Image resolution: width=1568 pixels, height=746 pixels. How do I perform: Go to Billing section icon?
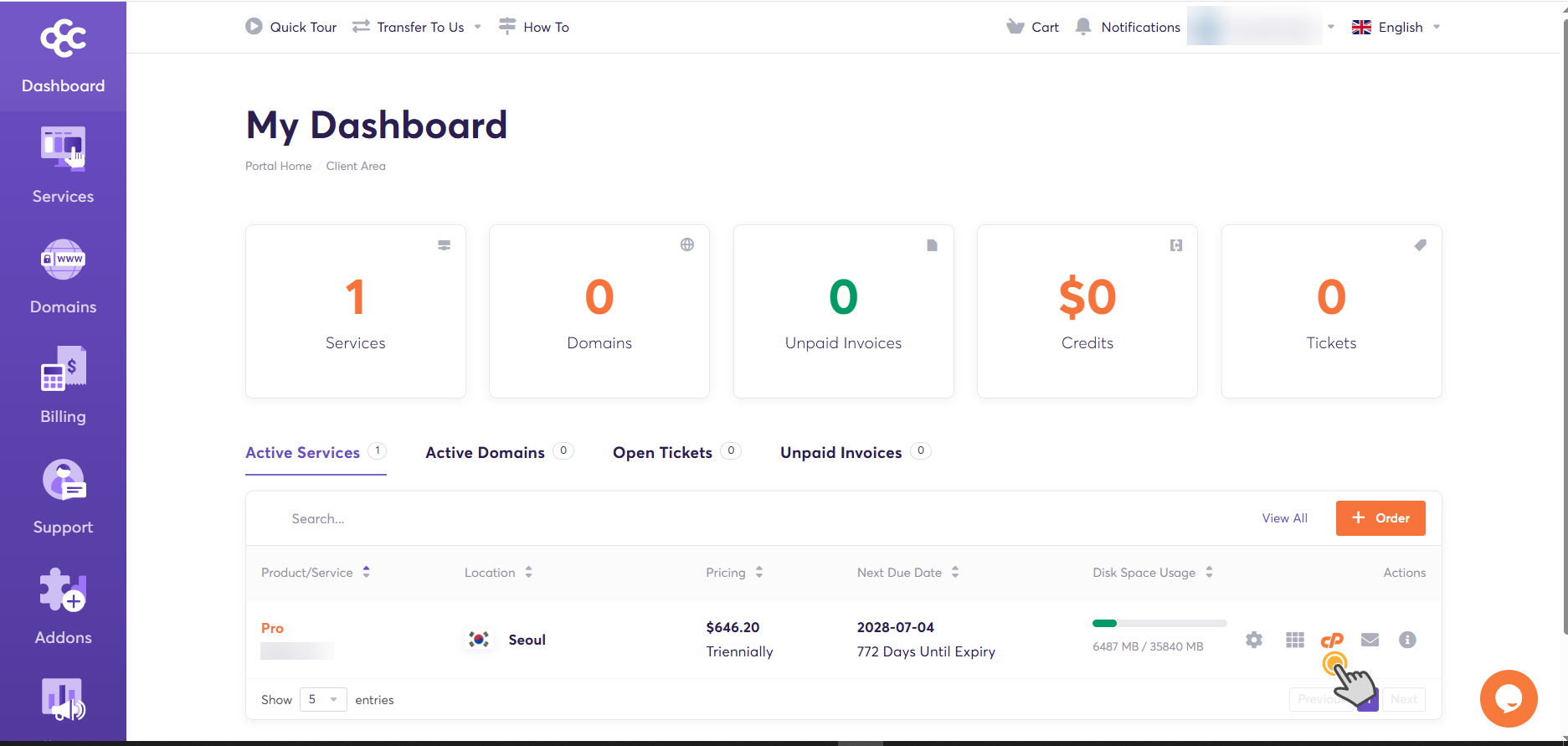(64, 368)
